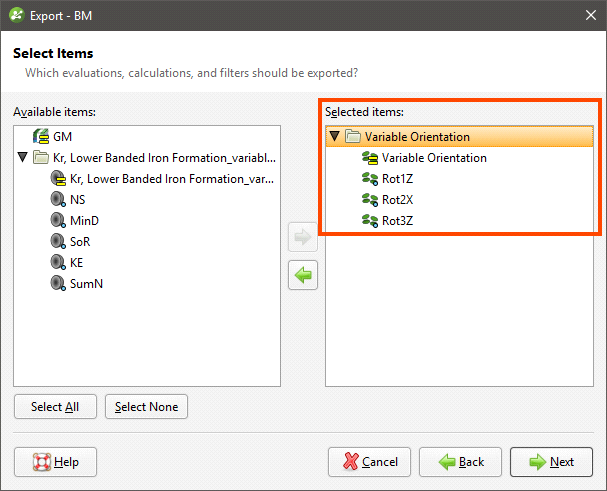Proceed with the Next button

pyautogui.click(x=551, y=462)
